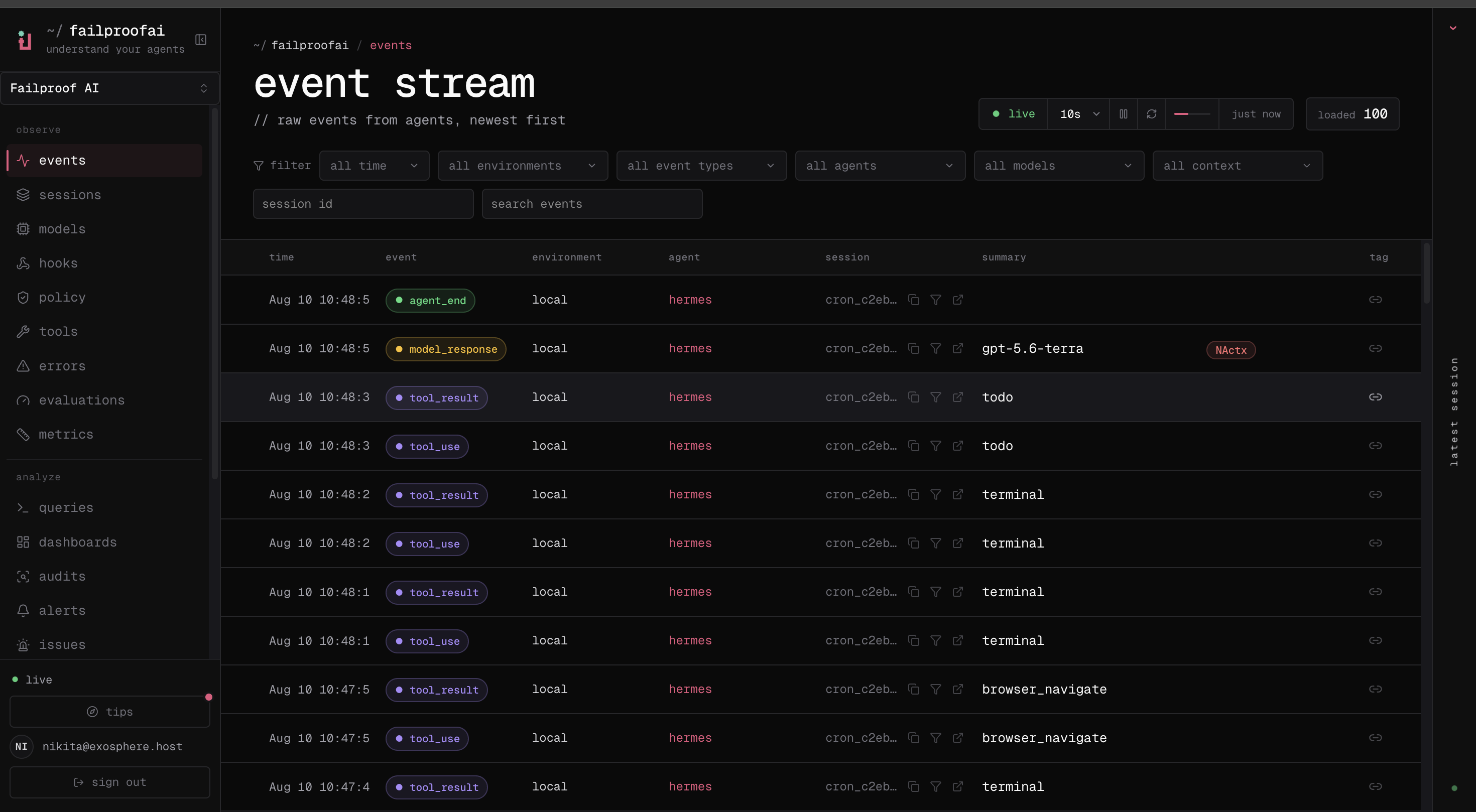This screenshot has height=812, width=1476.
Task: Click events breadcrumb link
Action: (x=390, y=45)
